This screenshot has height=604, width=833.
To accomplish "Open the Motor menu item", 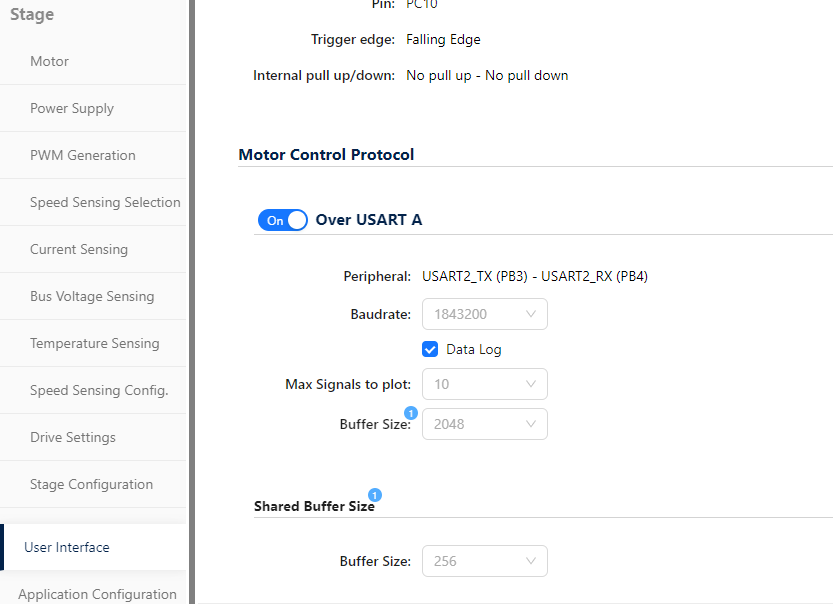I will click(x=50, y=61).
